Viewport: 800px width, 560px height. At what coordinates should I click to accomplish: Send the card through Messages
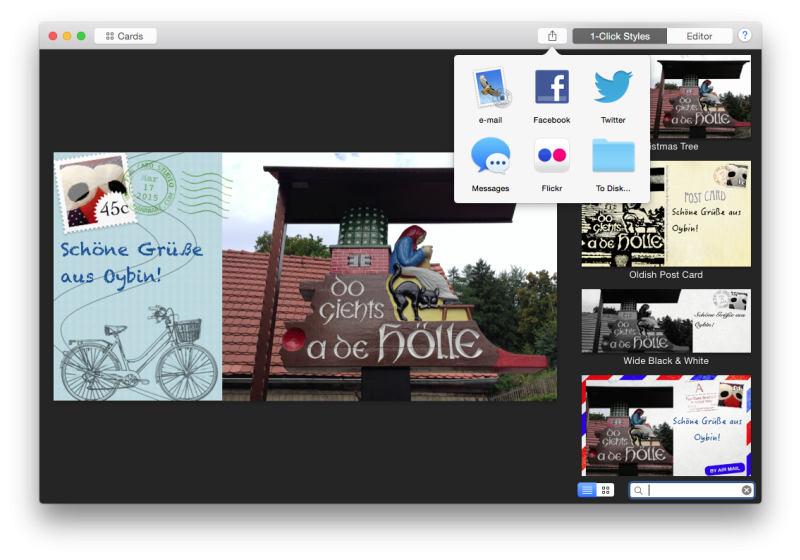(x=490, y=157)
